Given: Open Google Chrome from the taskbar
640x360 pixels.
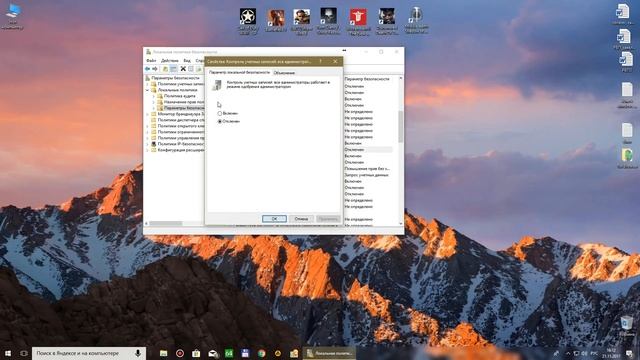Looking at the screenshot, I should click(x=261, y=353).
